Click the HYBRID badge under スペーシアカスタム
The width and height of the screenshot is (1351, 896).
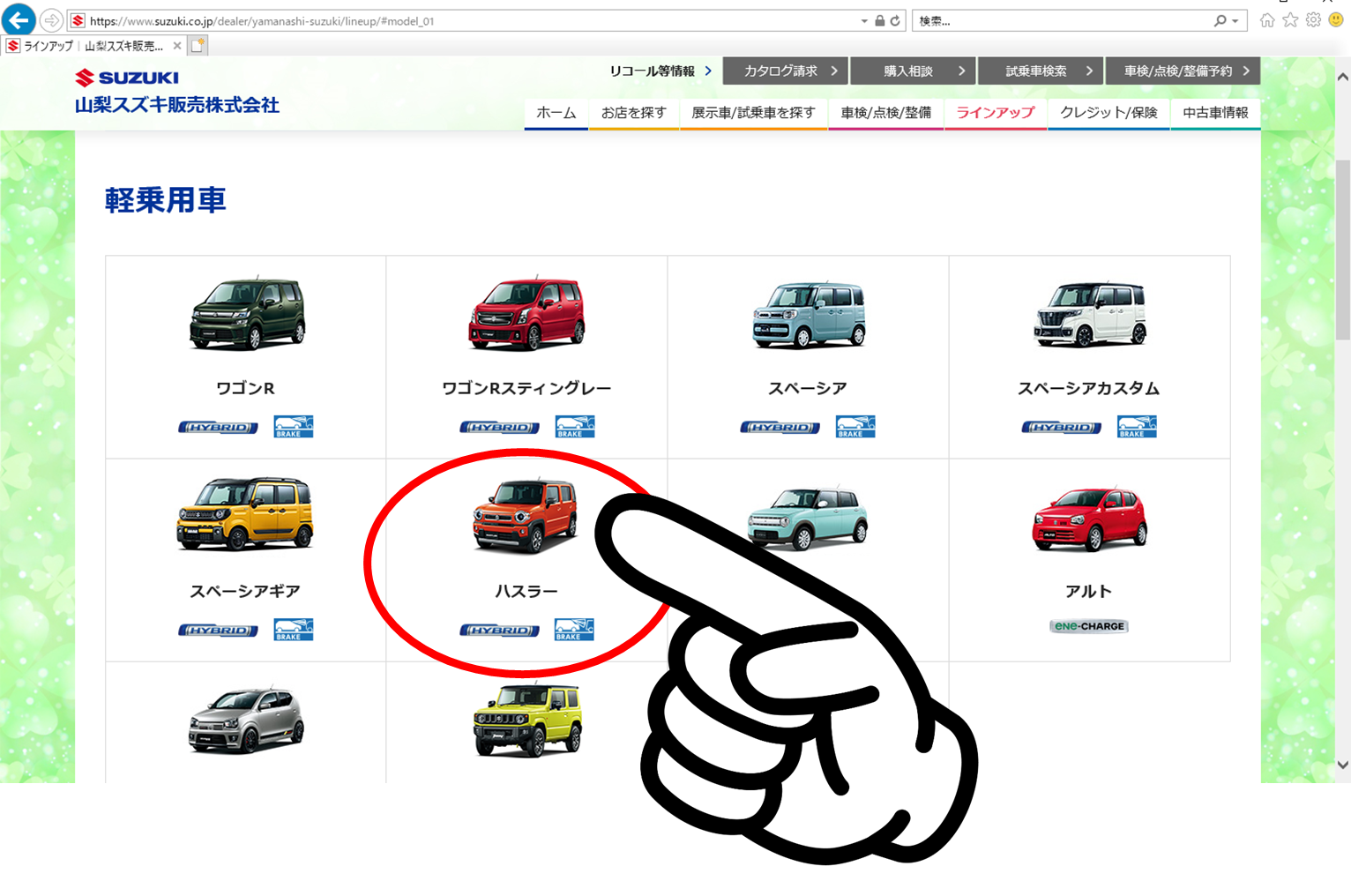point(1061,428)
